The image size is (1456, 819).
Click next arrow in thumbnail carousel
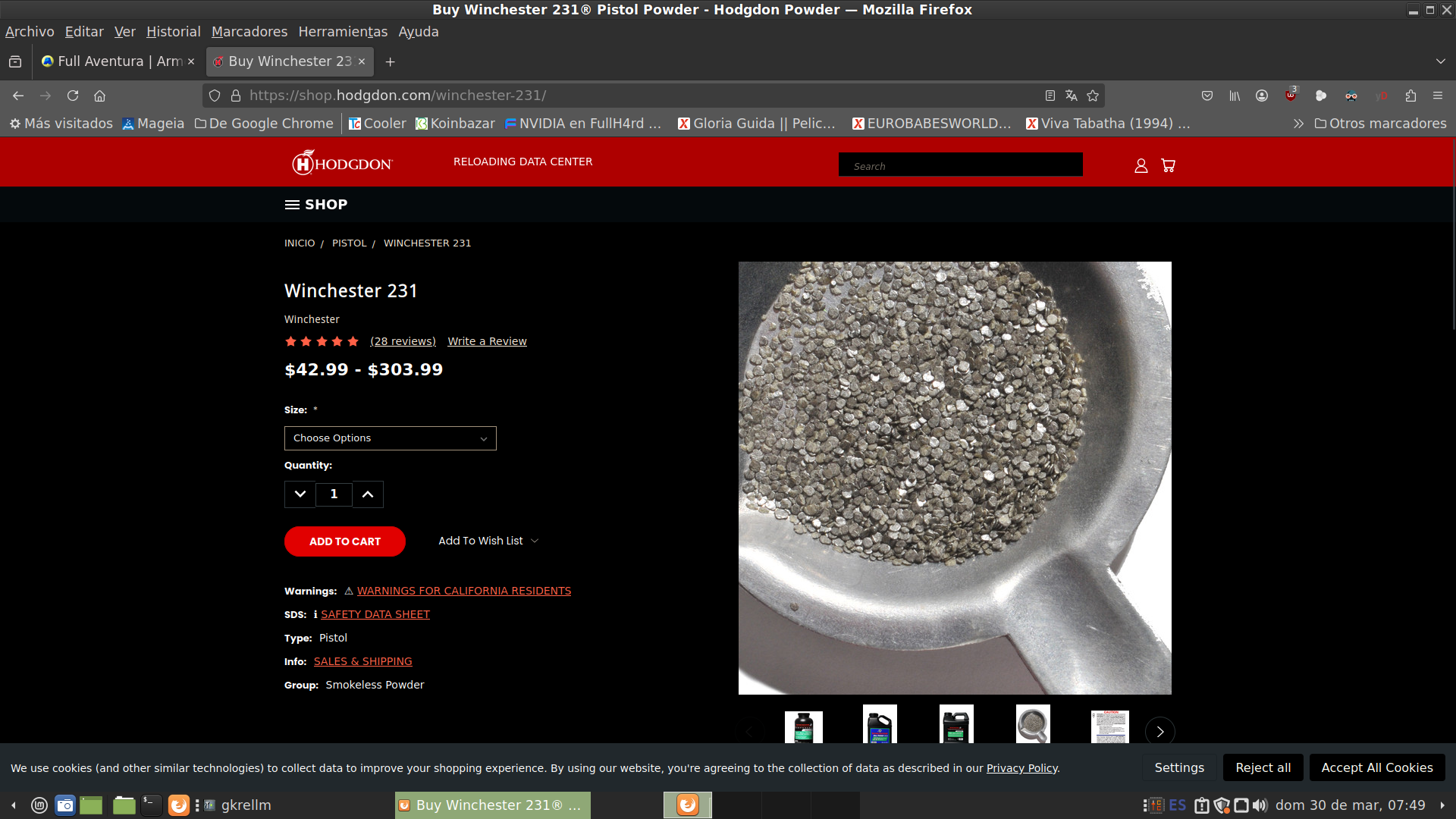1159,732
